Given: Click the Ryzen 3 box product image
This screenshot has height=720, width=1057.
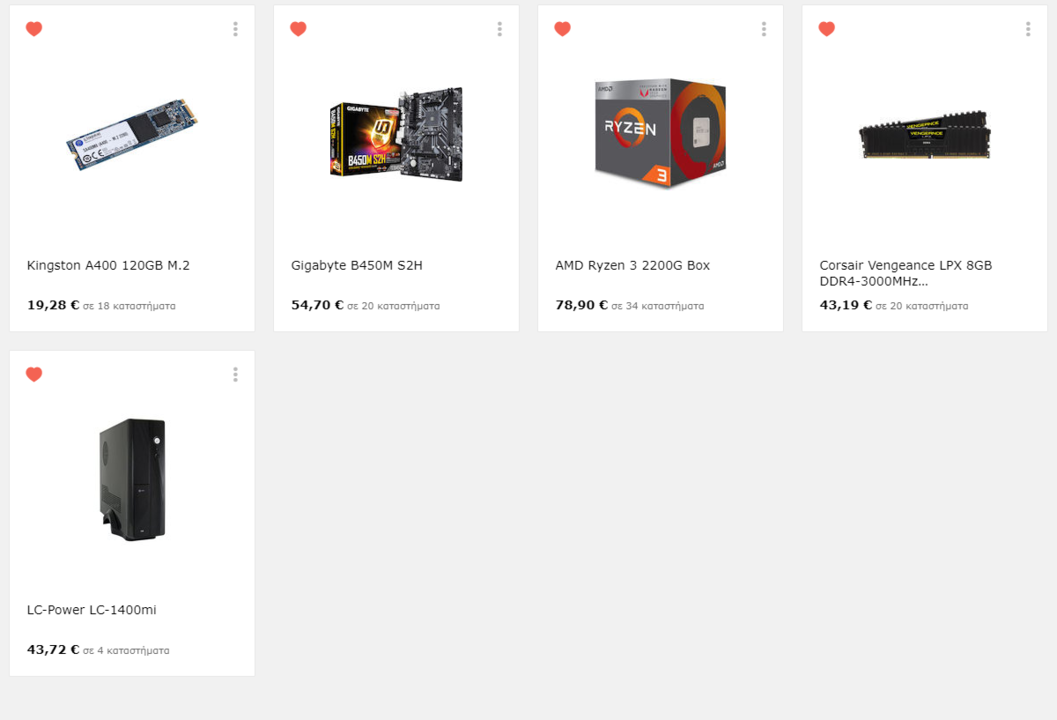Looking at the screenshot, I should [x=661, y=133].
